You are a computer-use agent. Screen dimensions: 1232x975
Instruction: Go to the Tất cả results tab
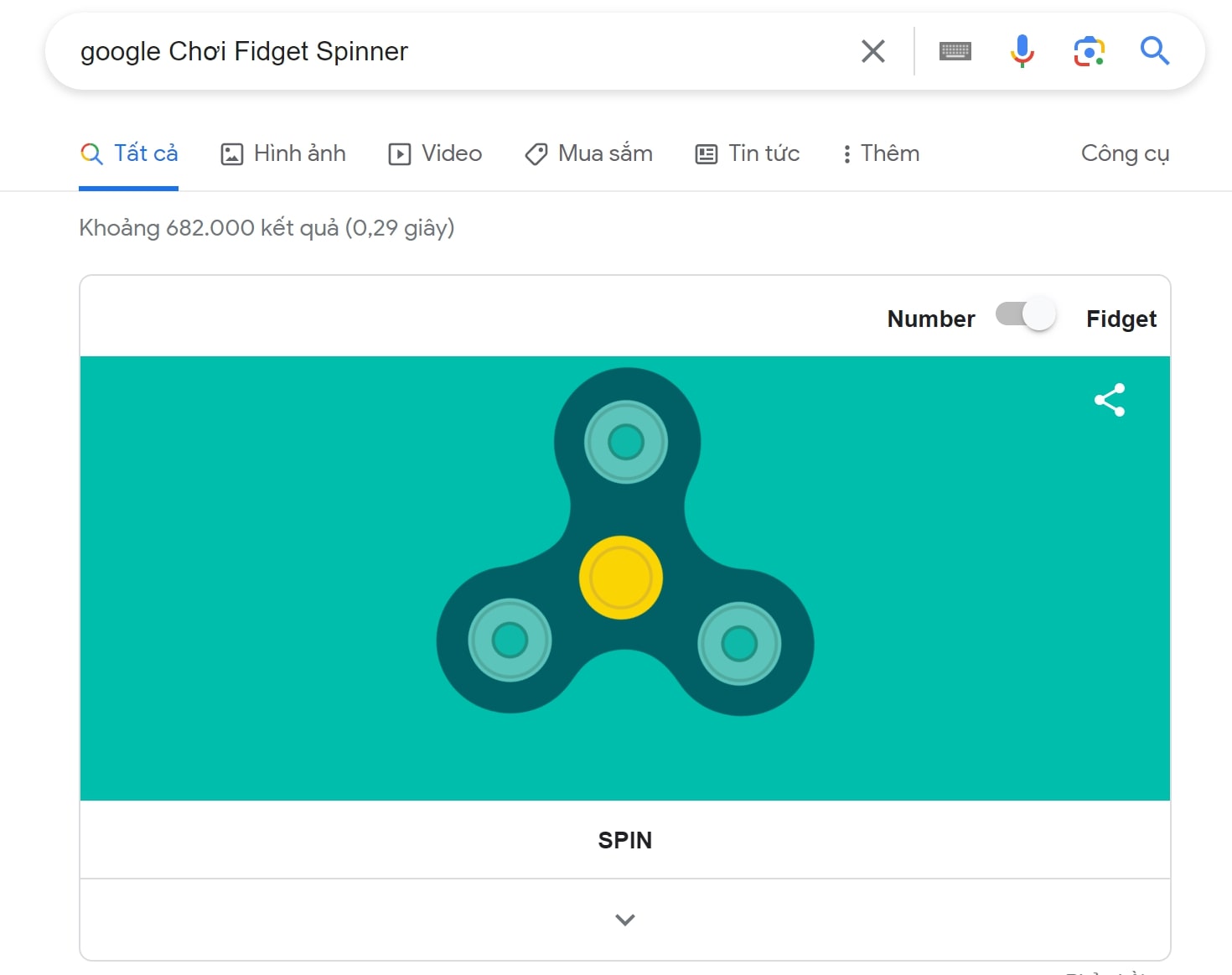[x=129, y=153]
